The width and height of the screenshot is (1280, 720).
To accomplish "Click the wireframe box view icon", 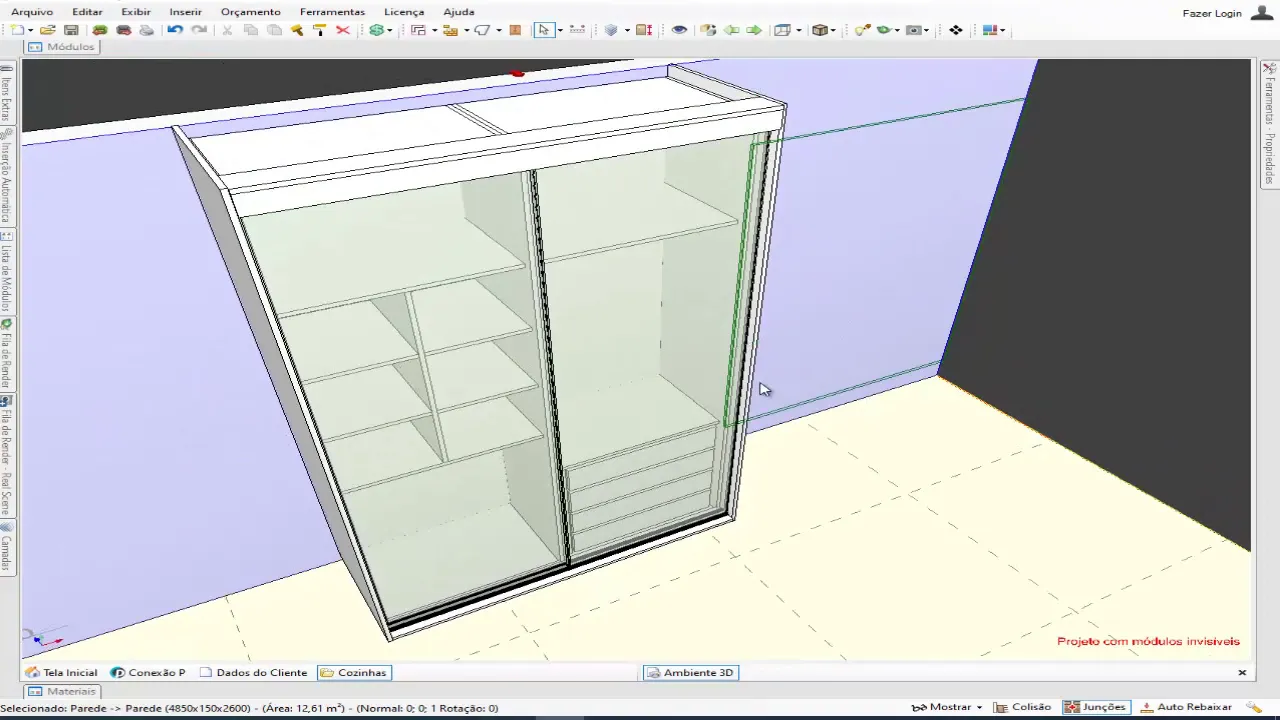I will point(782,30).
